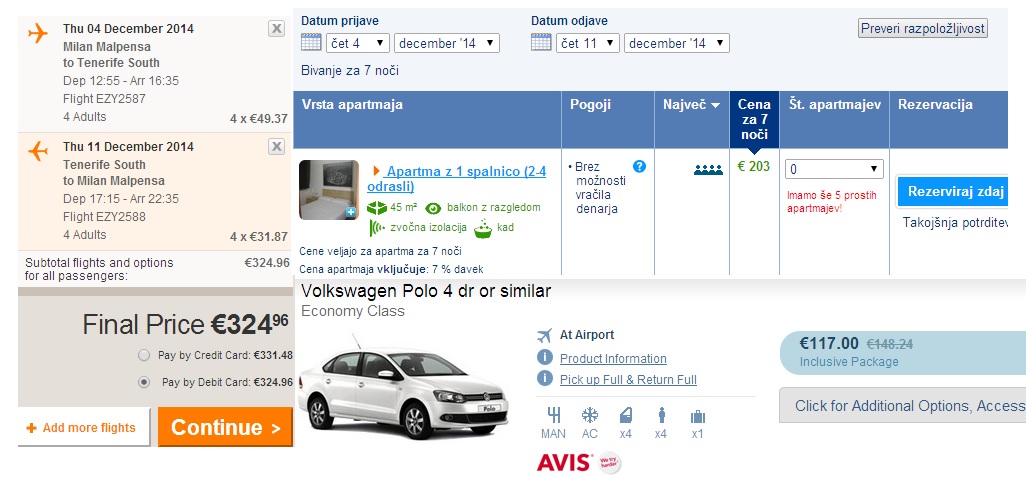The width and height of the screenshot is (1026, 478).
Task: Open the number of apartments dropdown
Action: pos(834,169)
